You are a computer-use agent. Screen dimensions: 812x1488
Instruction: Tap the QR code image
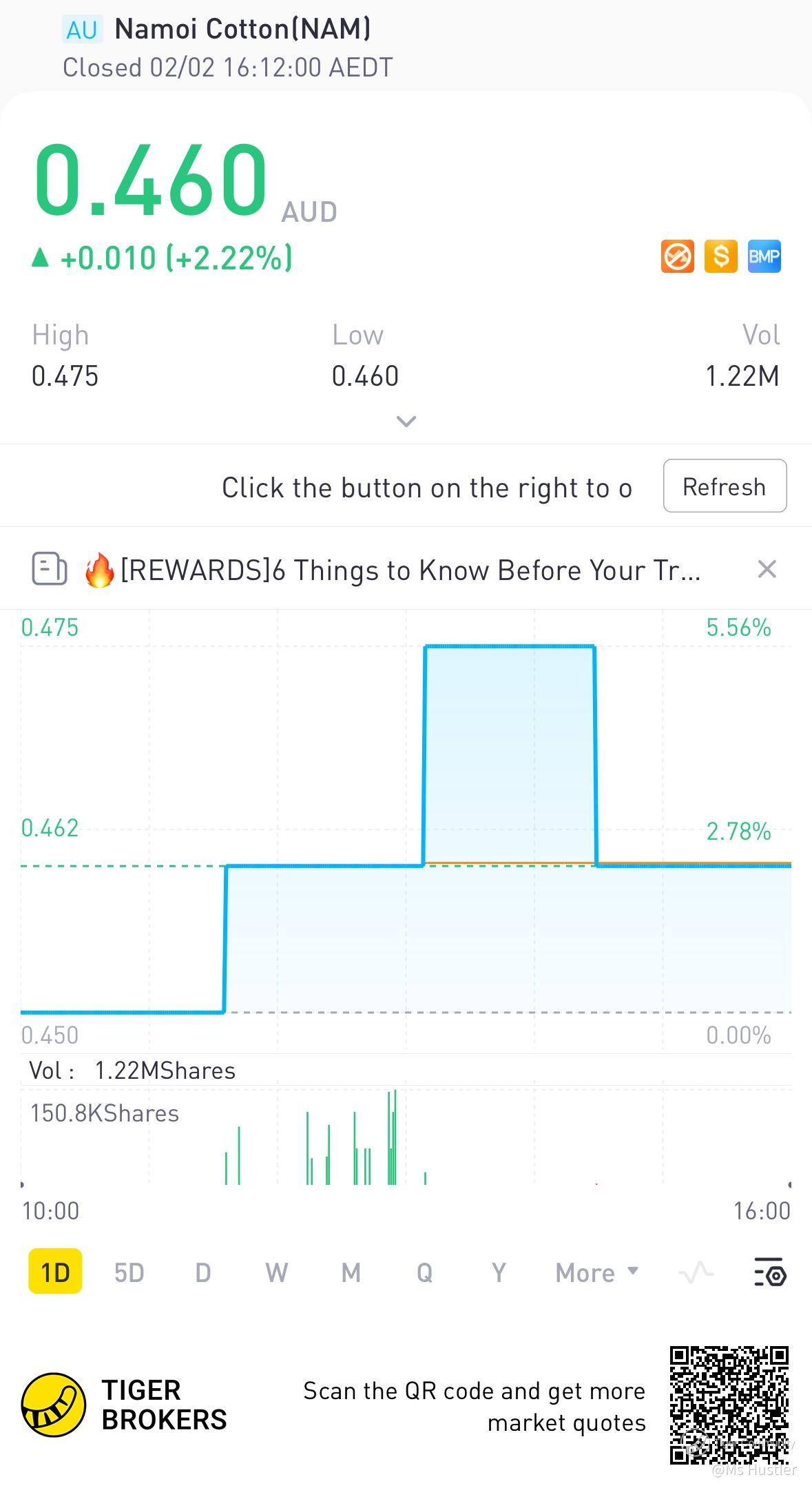(x=729, y=1405)
